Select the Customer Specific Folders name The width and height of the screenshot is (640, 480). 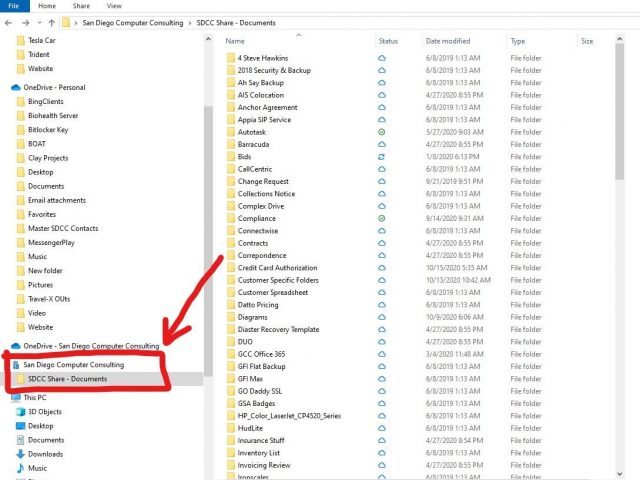click(x=278, y=280)
